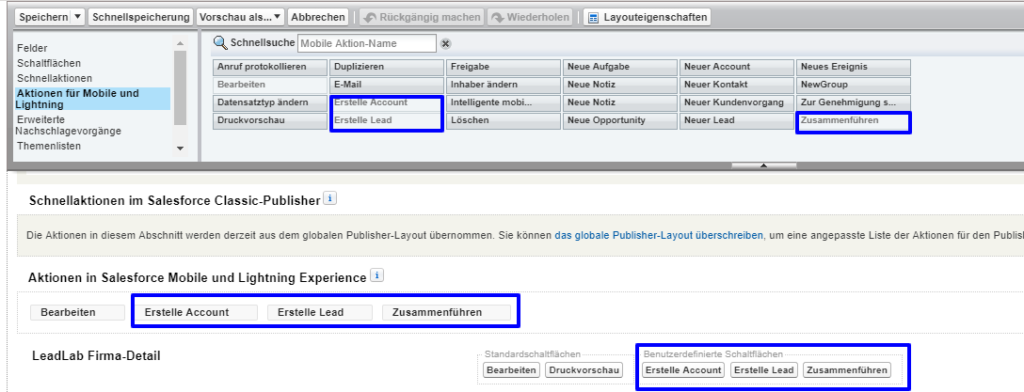Click Bearbeiten in Mobile und Lightning actions section
The height and width of the screenshot is (392, 1024).
(x=77, y=312)
